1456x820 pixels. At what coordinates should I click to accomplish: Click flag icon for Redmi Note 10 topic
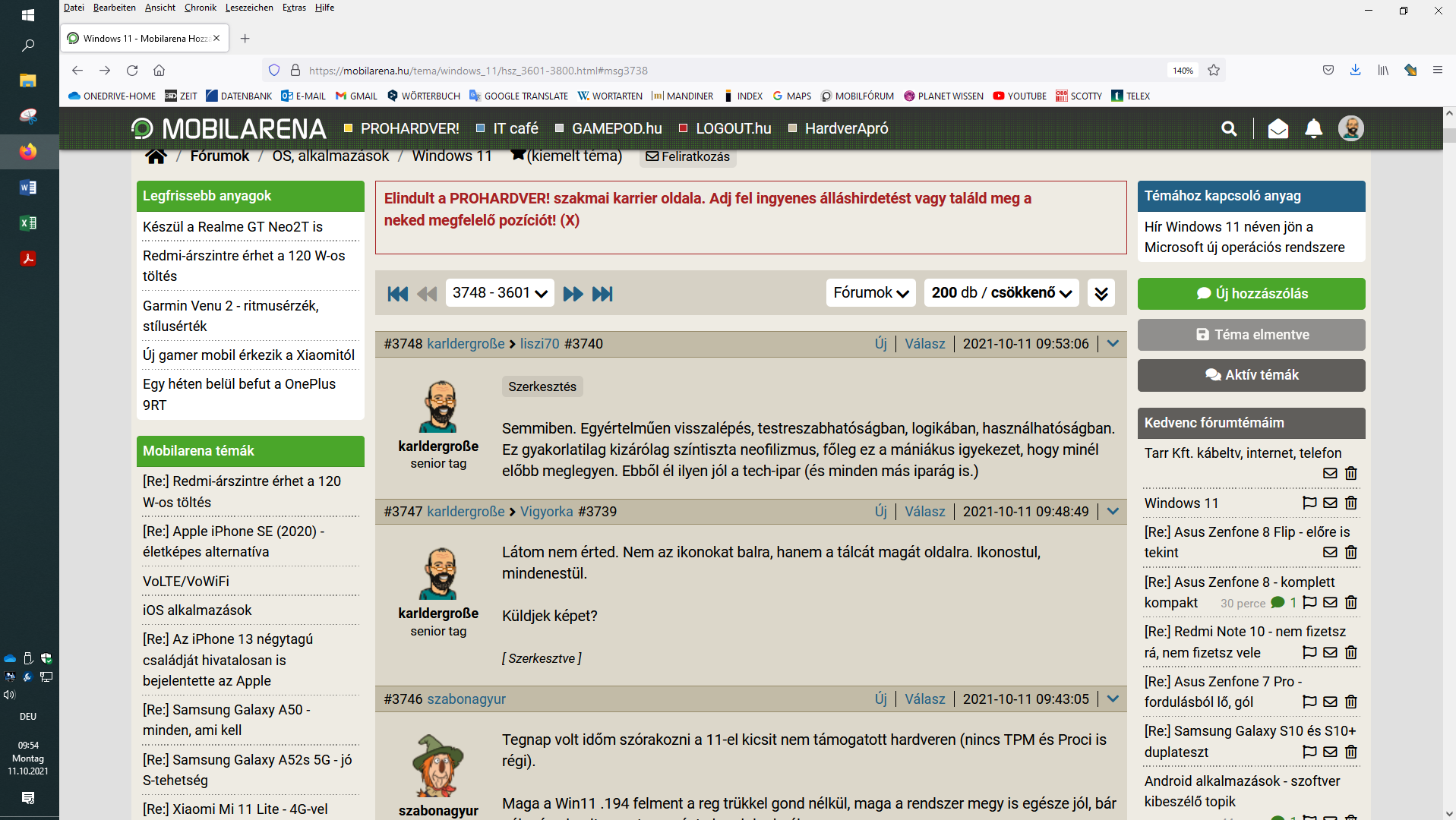1309,652
